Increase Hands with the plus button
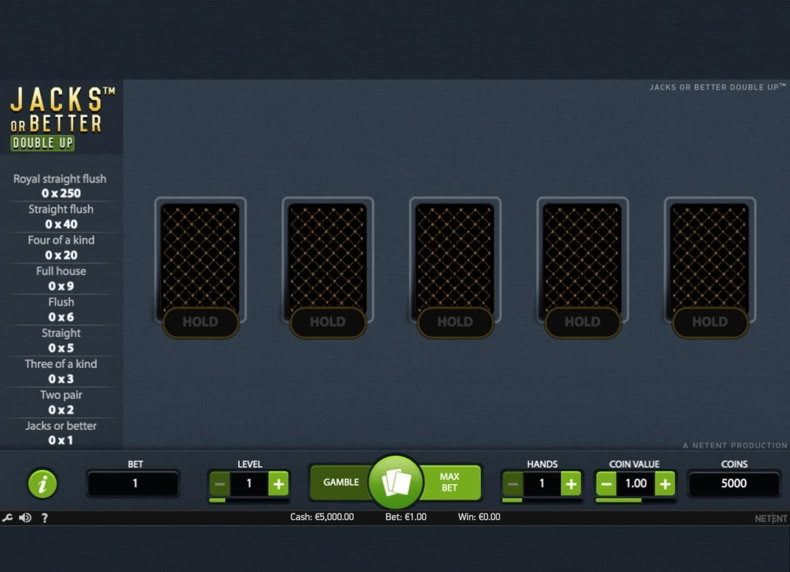Screen dimensions: 790x572 click(x=571, y=484)
